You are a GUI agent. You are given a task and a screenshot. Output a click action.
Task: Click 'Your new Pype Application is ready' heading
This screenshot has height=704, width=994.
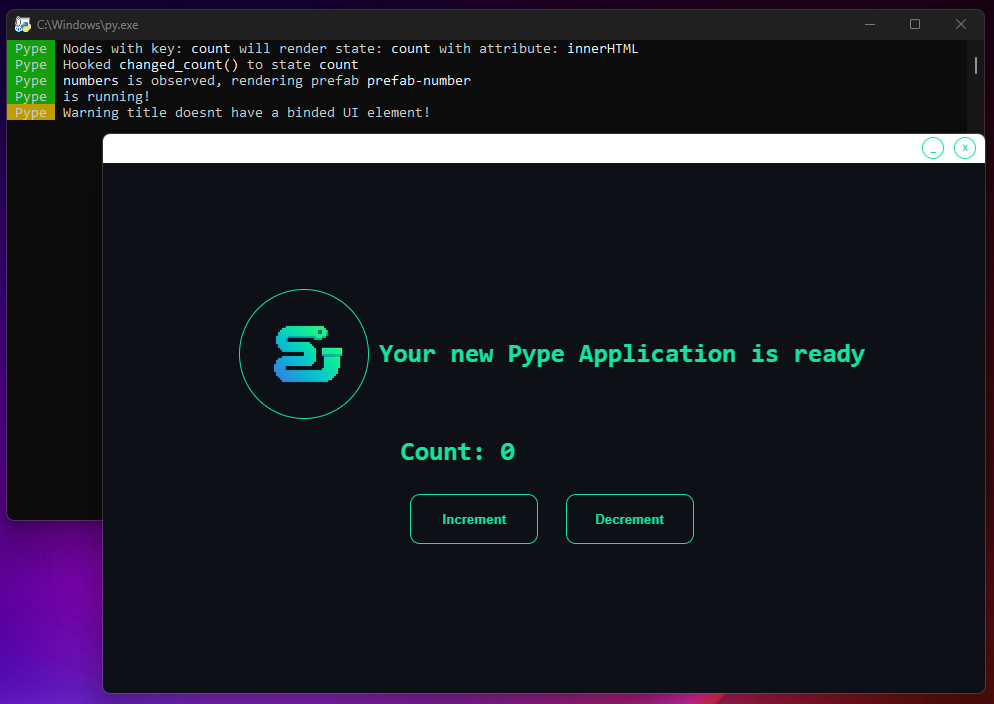click(x=622, y=354)
